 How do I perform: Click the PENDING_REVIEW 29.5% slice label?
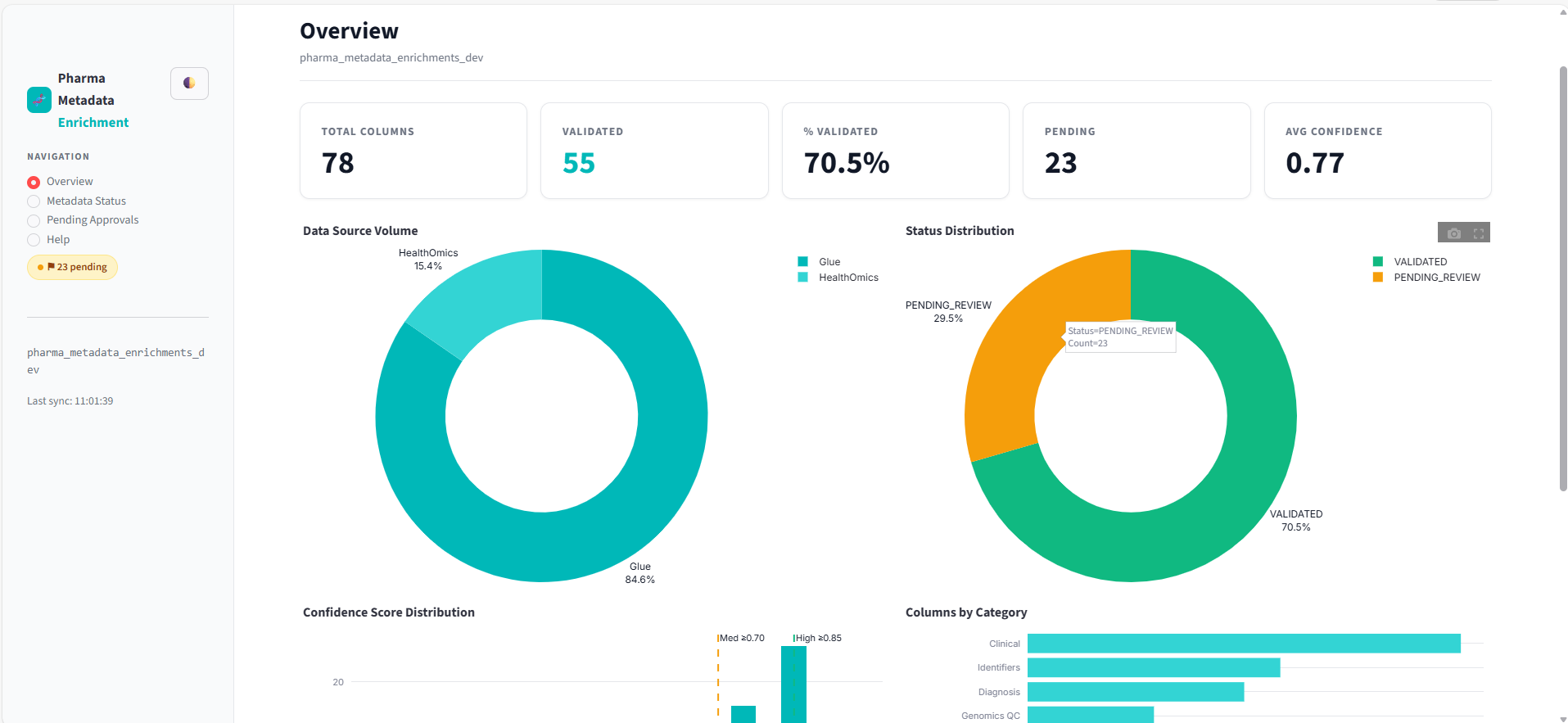point(948,312)
